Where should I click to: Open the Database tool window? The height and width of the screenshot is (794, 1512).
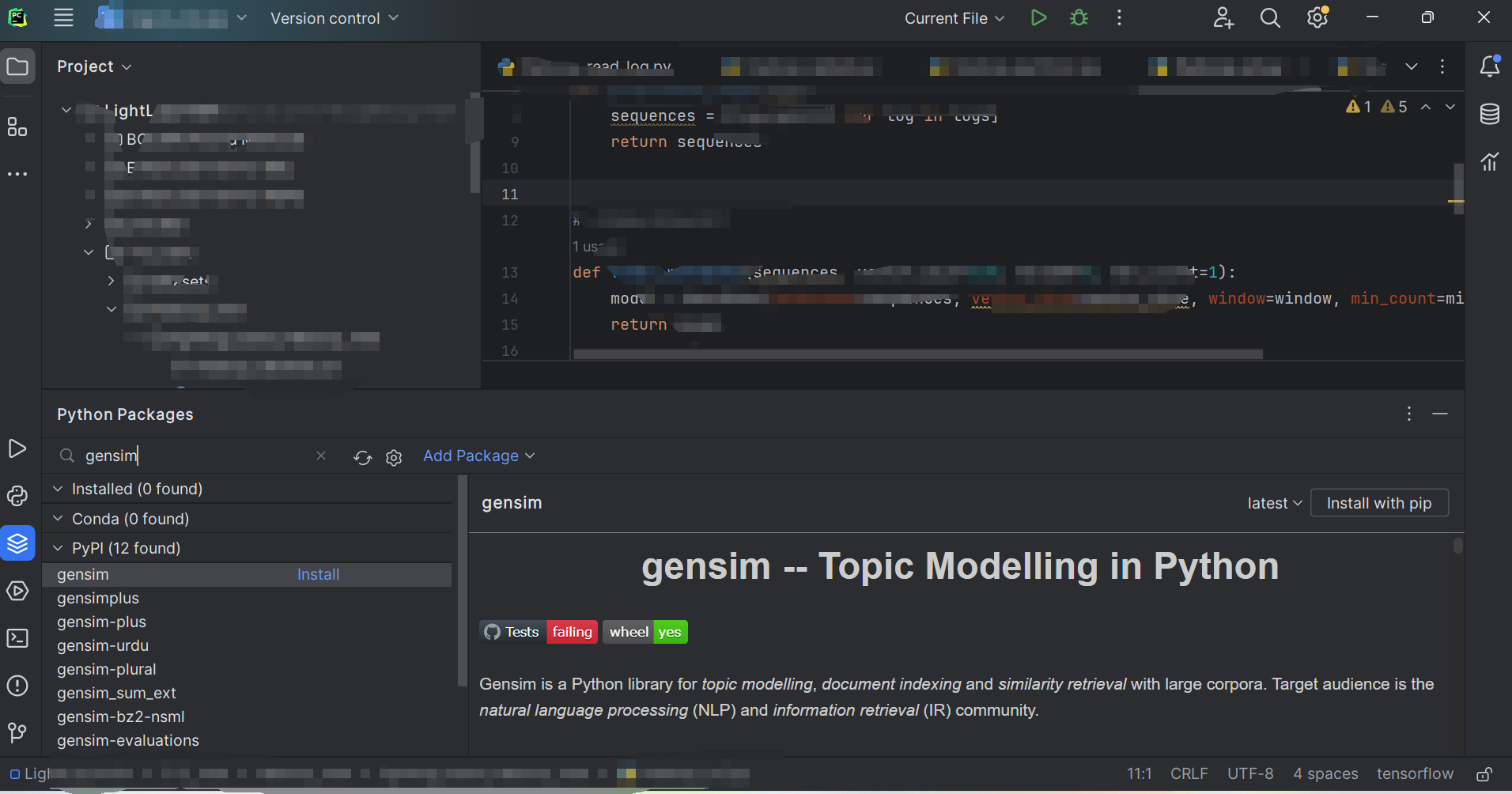(x=1490, y=114)
